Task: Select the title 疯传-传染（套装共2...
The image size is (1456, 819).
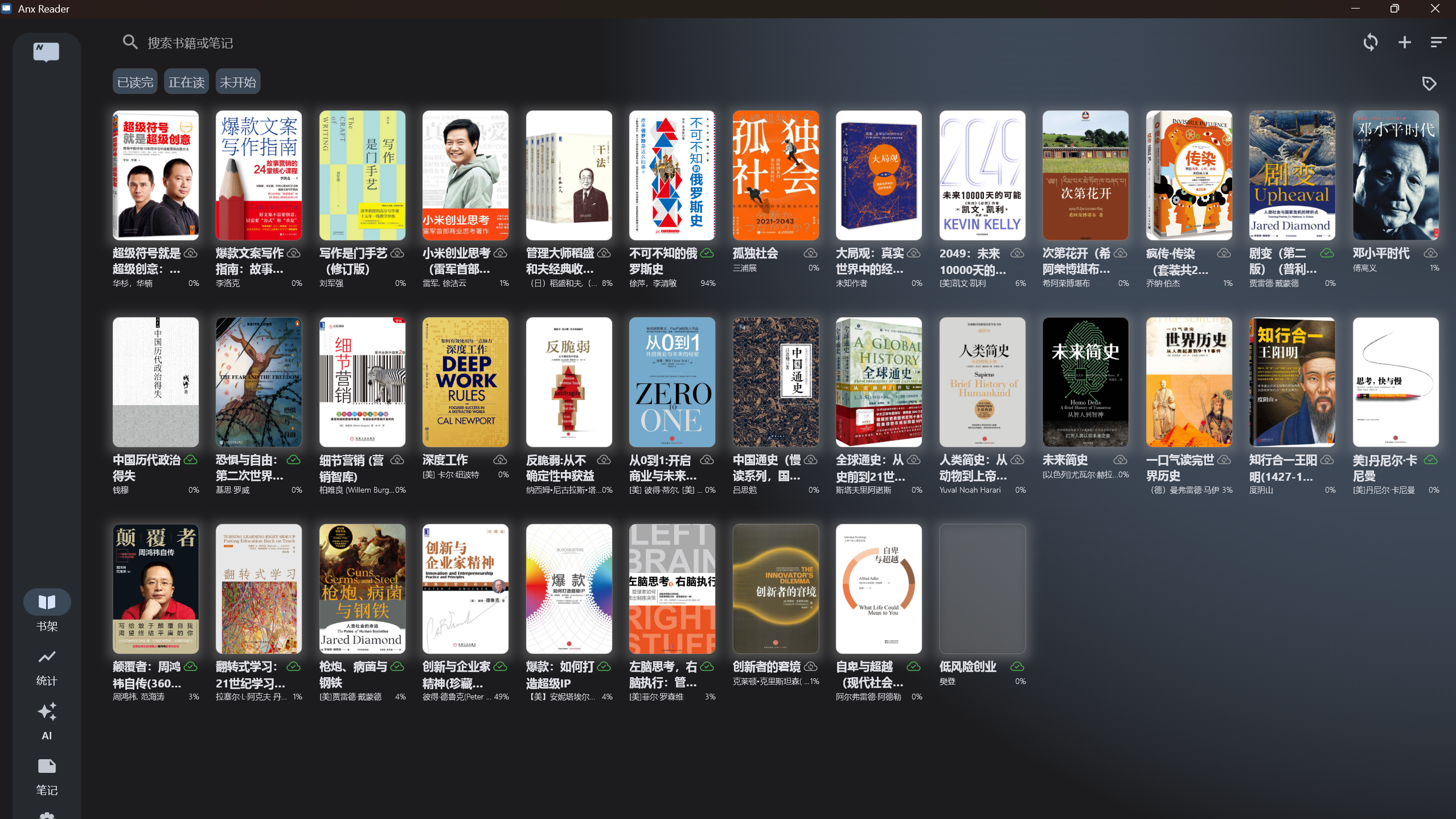Action: coord(1178,261)
